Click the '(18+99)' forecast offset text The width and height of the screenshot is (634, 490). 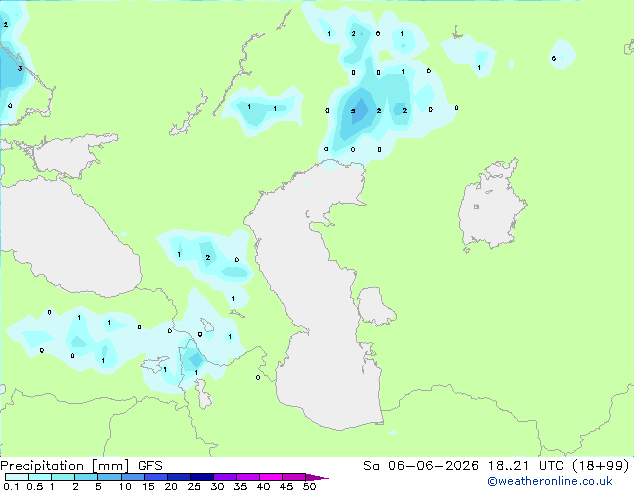coord(601,466)
